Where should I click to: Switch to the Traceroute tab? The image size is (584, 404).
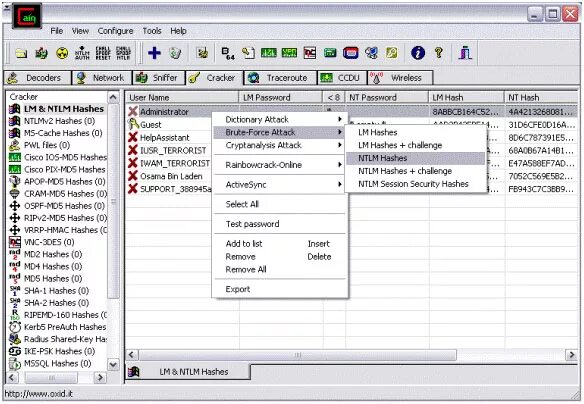pyautogui.click(x=280, y=78)
